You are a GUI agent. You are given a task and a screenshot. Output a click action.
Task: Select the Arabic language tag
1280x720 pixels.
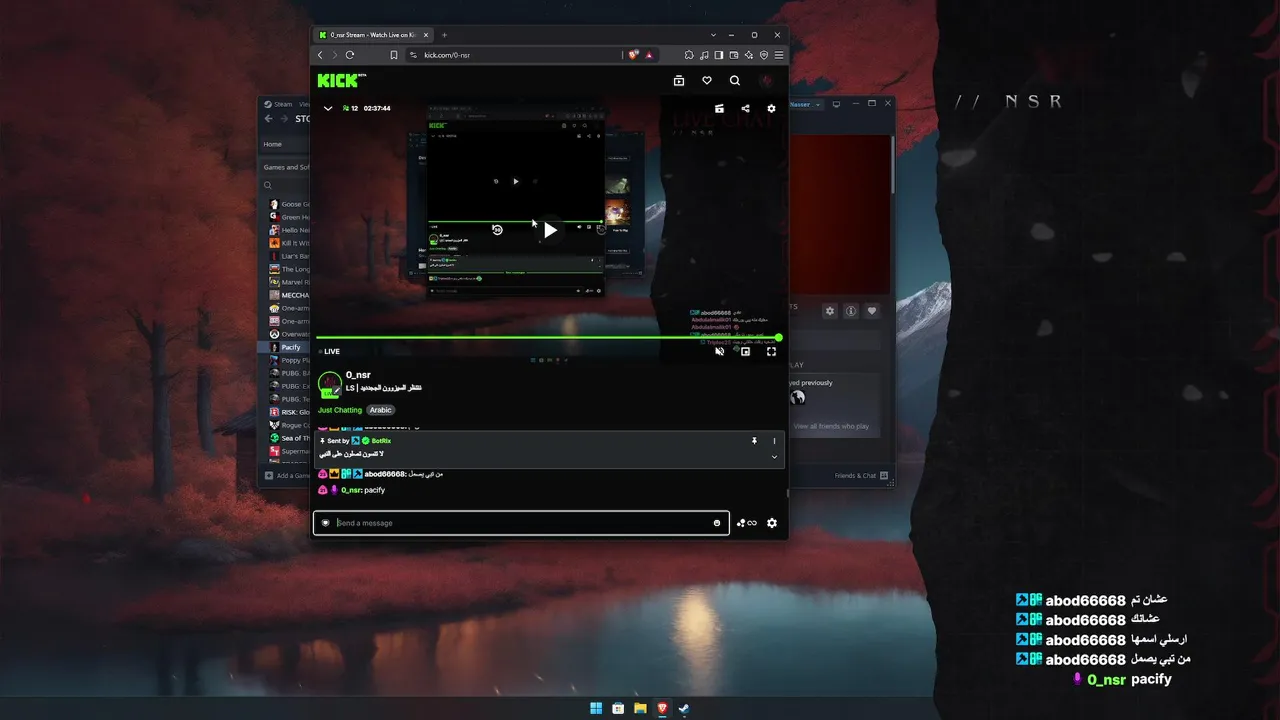click(381, 410)
